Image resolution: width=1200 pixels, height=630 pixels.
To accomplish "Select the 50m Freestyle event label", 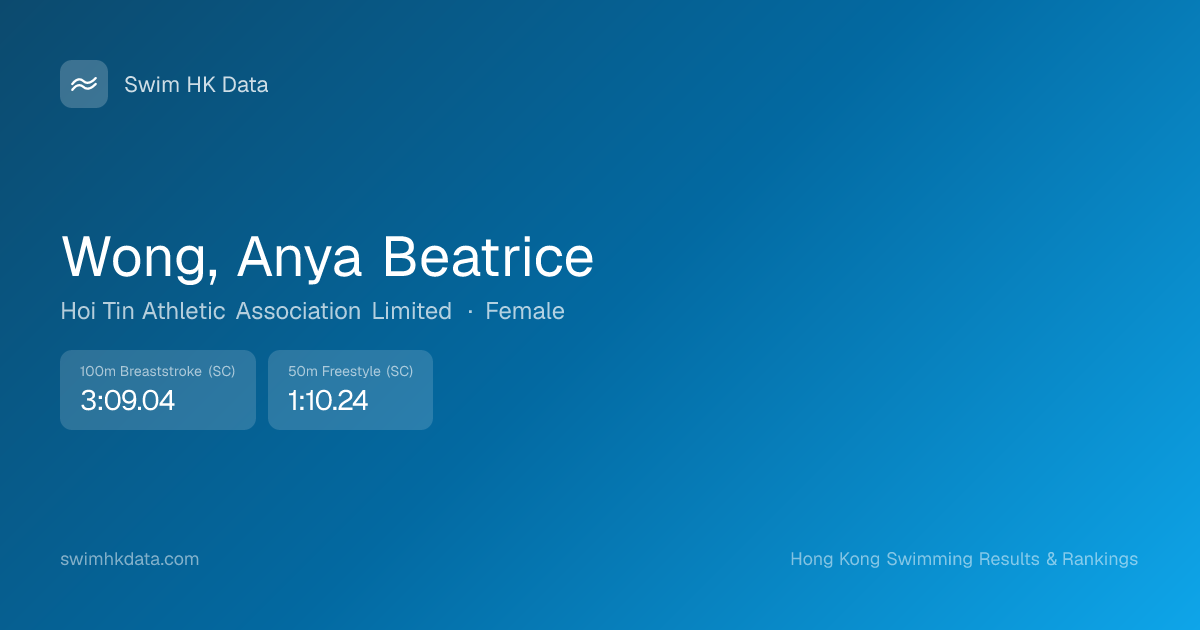I will 334,371.
